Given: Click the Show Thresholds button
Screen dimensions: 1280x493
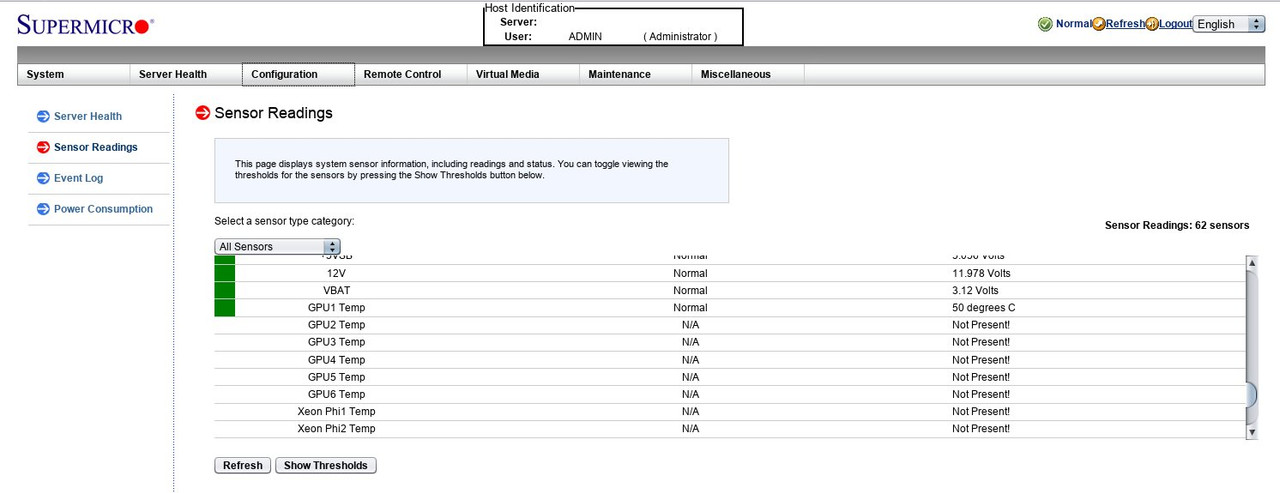Looking at the screenshot, I should click(326, 465).
